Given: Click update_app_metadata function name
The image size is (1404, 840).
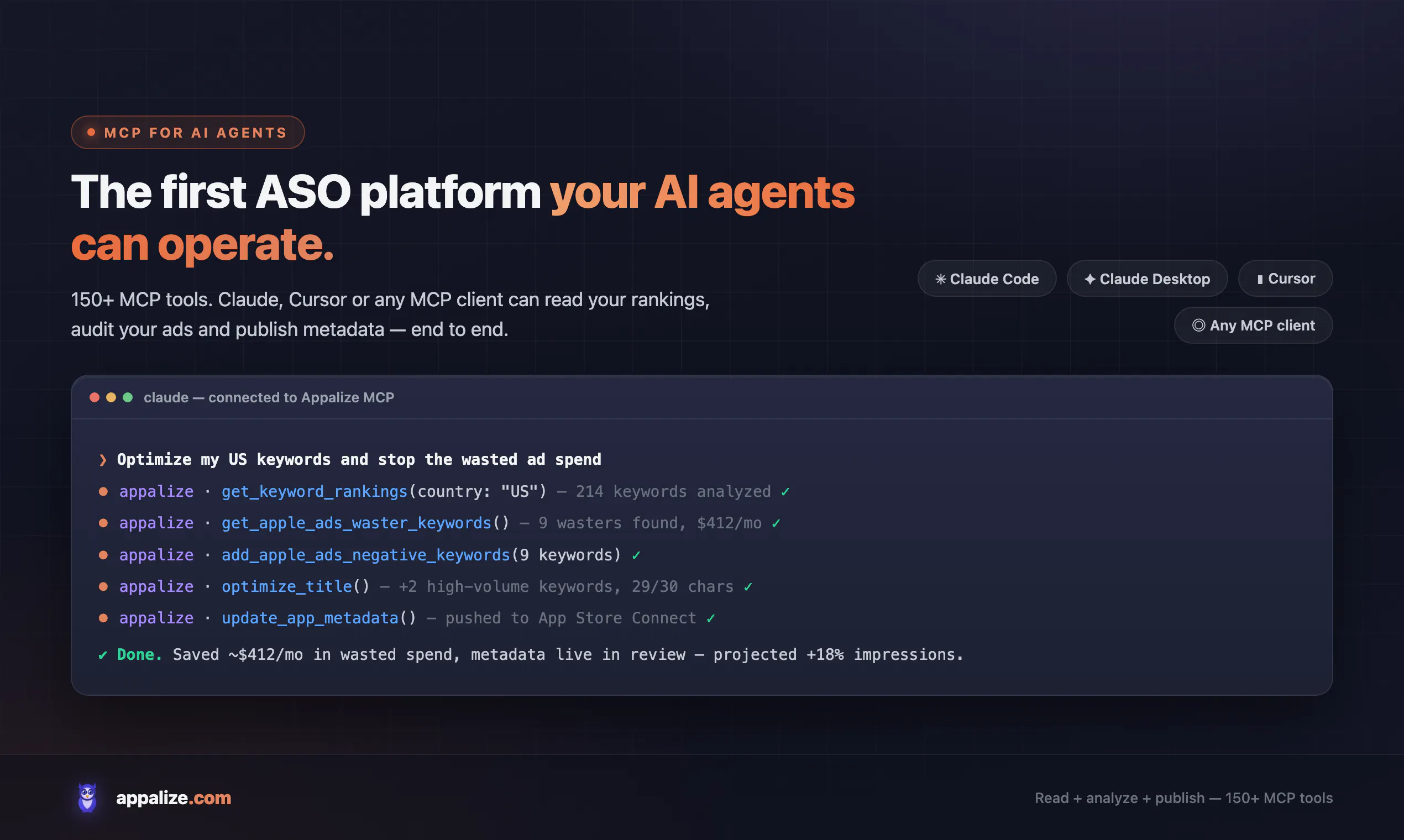Looking at the screenshot, I should [x=310, y=618].
